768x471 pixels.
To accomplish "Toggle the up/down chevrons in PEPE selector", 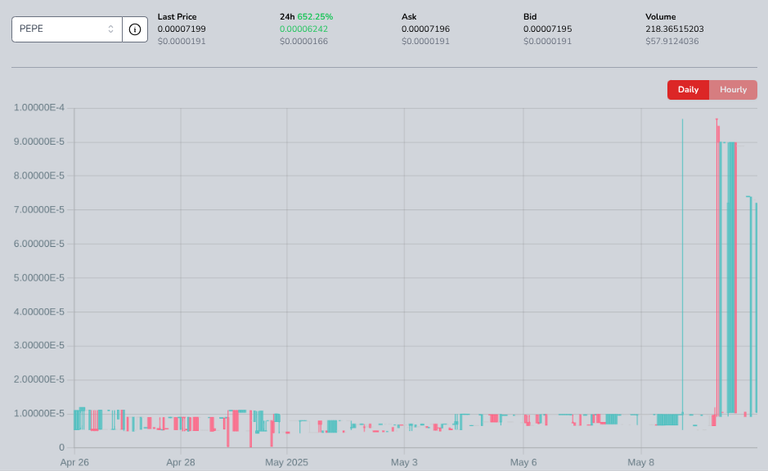I will (x=111, y=29).
